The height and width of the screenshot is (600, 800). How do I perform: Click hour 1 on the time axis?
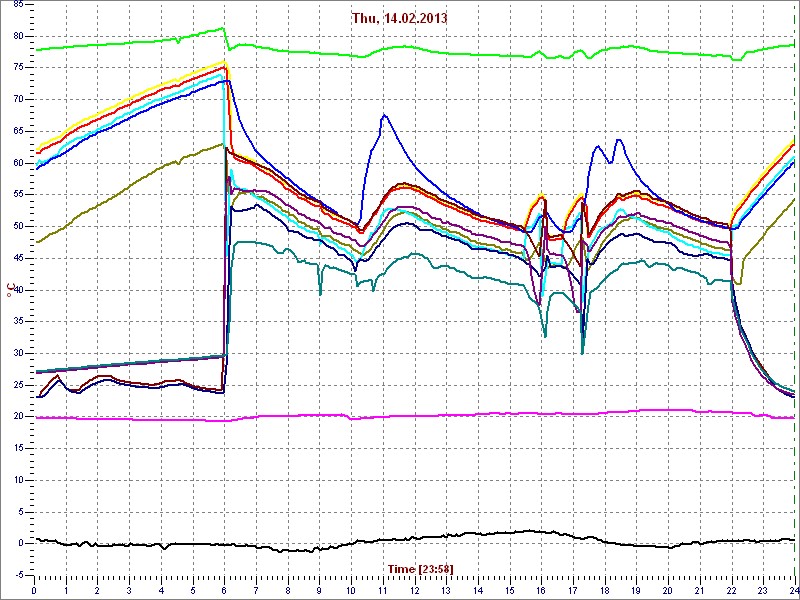tap(66, 590)
